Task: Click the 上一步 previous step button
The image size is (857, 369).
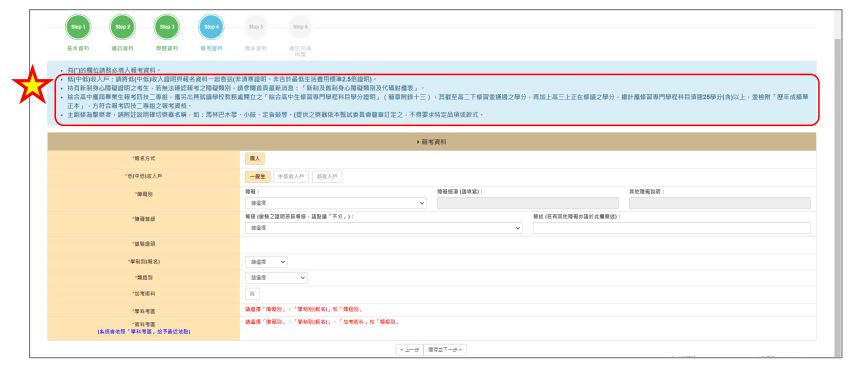Action: pyautogui.click(x=409, y=349)
